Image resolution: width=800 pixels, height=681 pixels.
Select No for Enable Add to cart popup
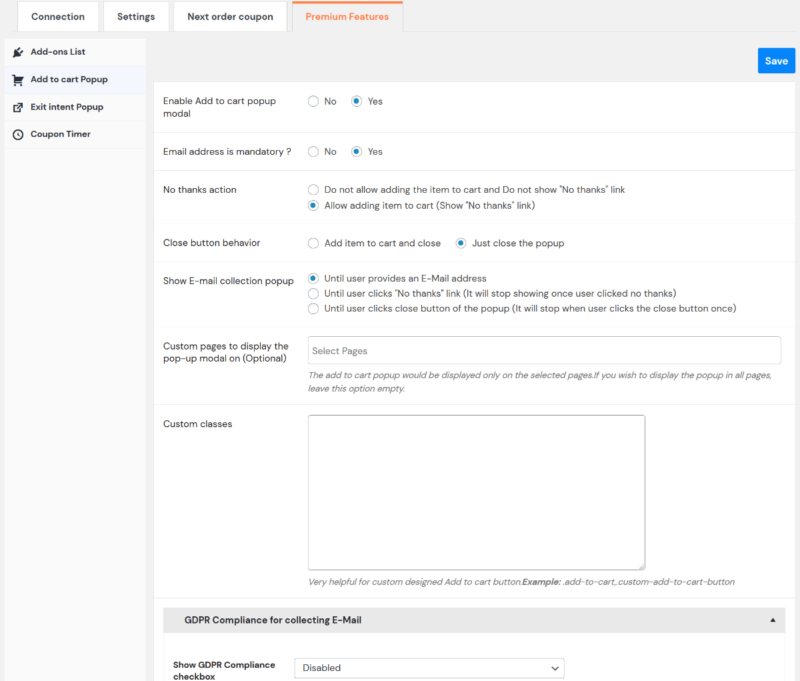313,102
